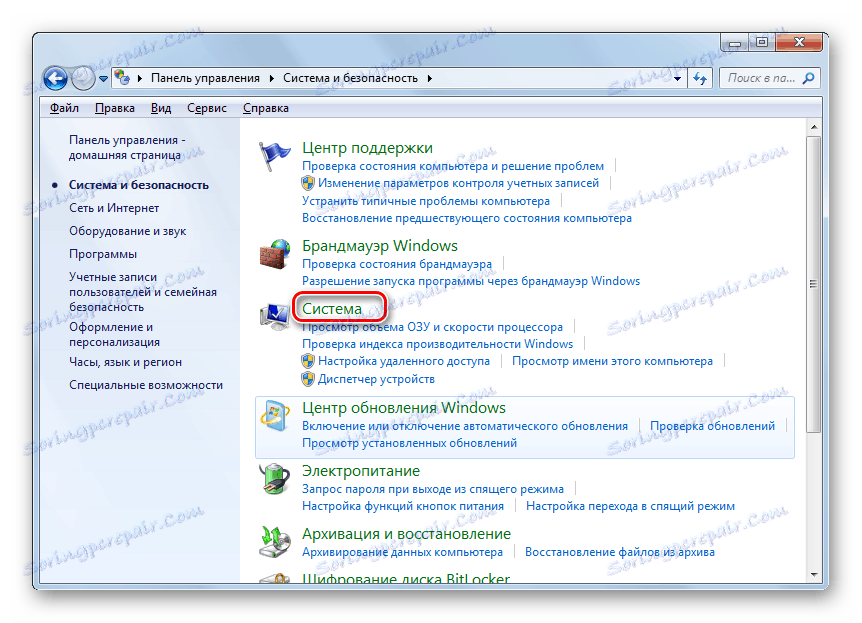Click the search magnifier icon
Screen dimensions: 862x623
click(x=808, y=78)
